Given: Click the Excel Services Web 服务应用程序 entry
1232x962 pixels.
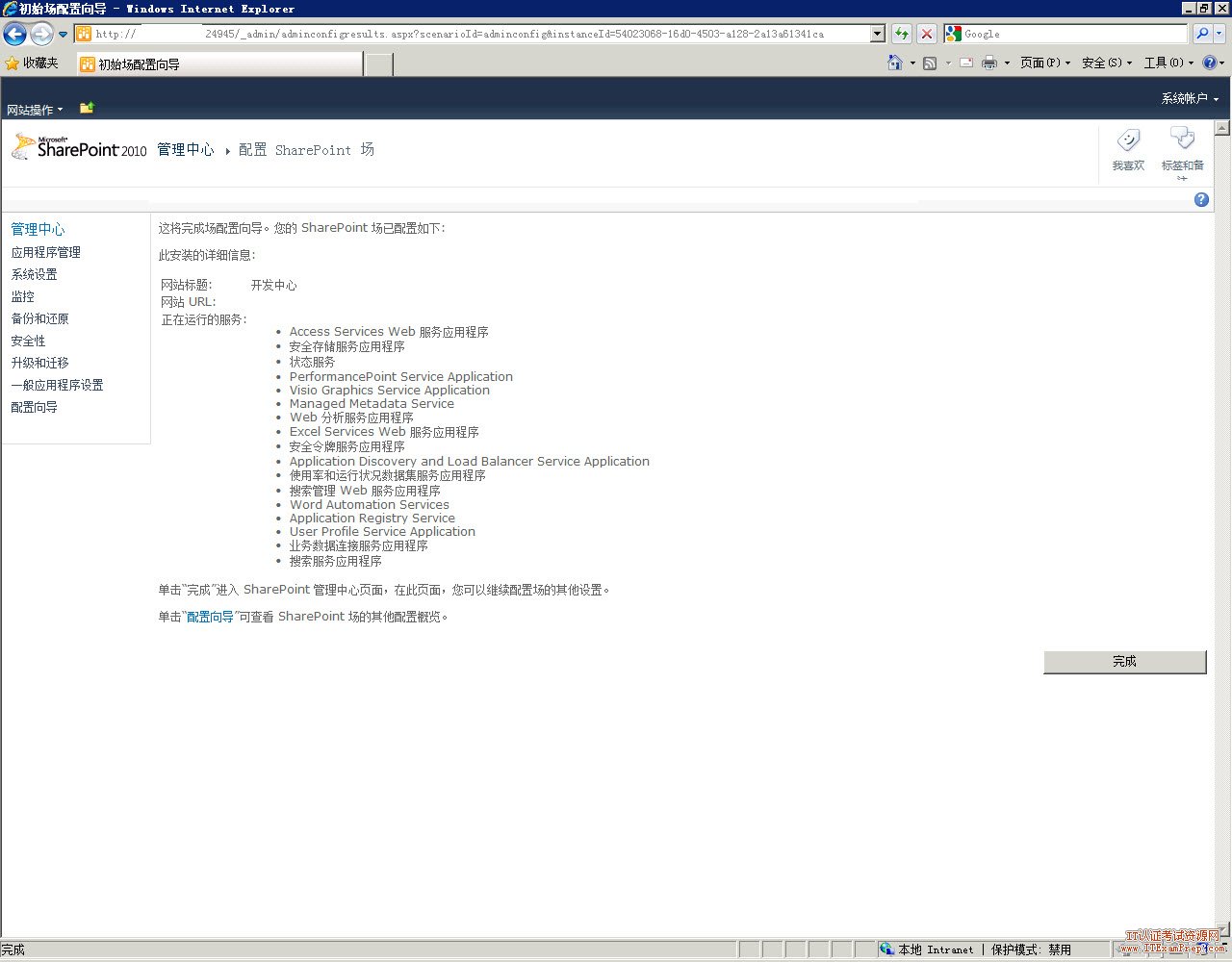Looking at the screenshot, I should point(384,432).
